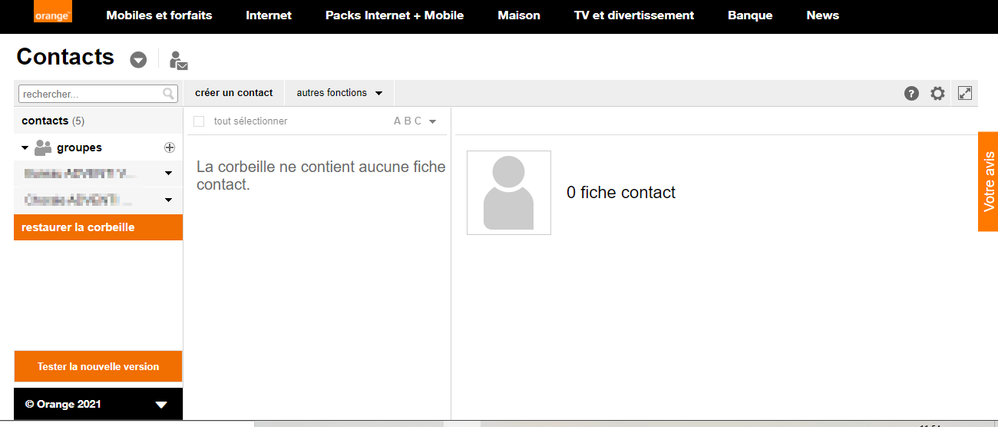Click the search magnifier icon
Viewport: 998px width, 427px height.
click(x=169, y=94)
